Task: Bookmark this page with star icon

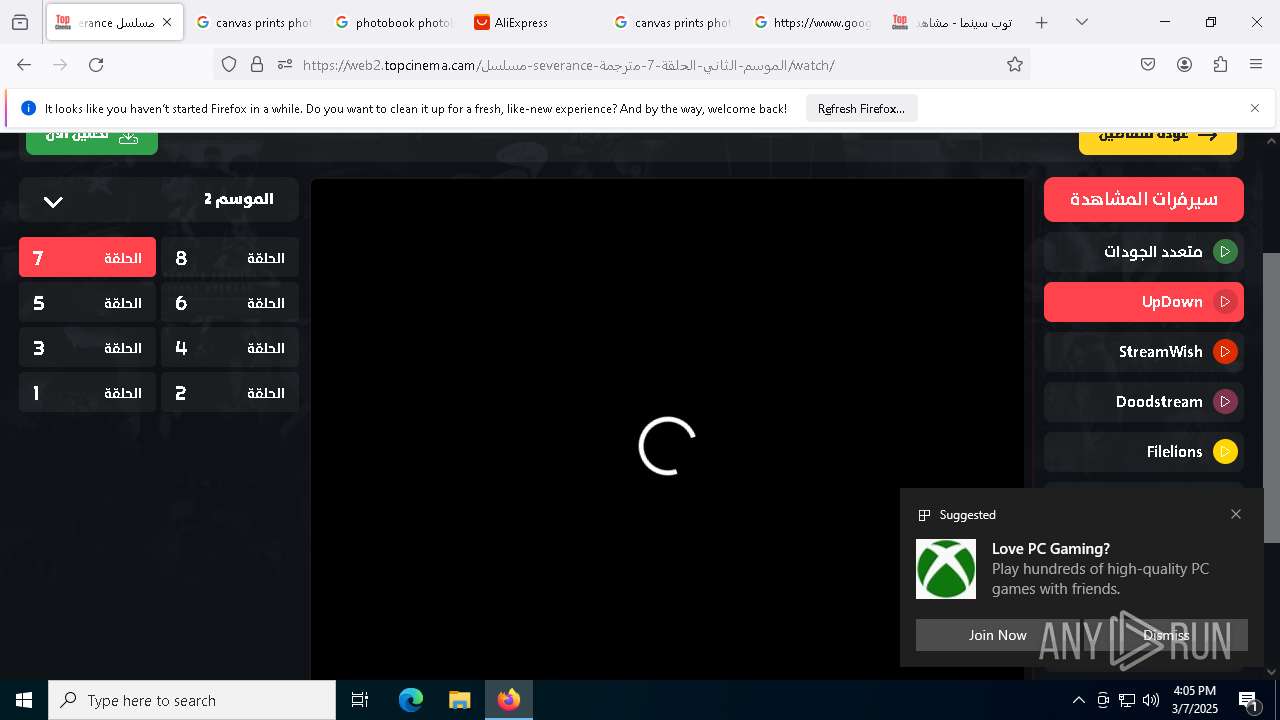Action: click(x=1015, y=64)
